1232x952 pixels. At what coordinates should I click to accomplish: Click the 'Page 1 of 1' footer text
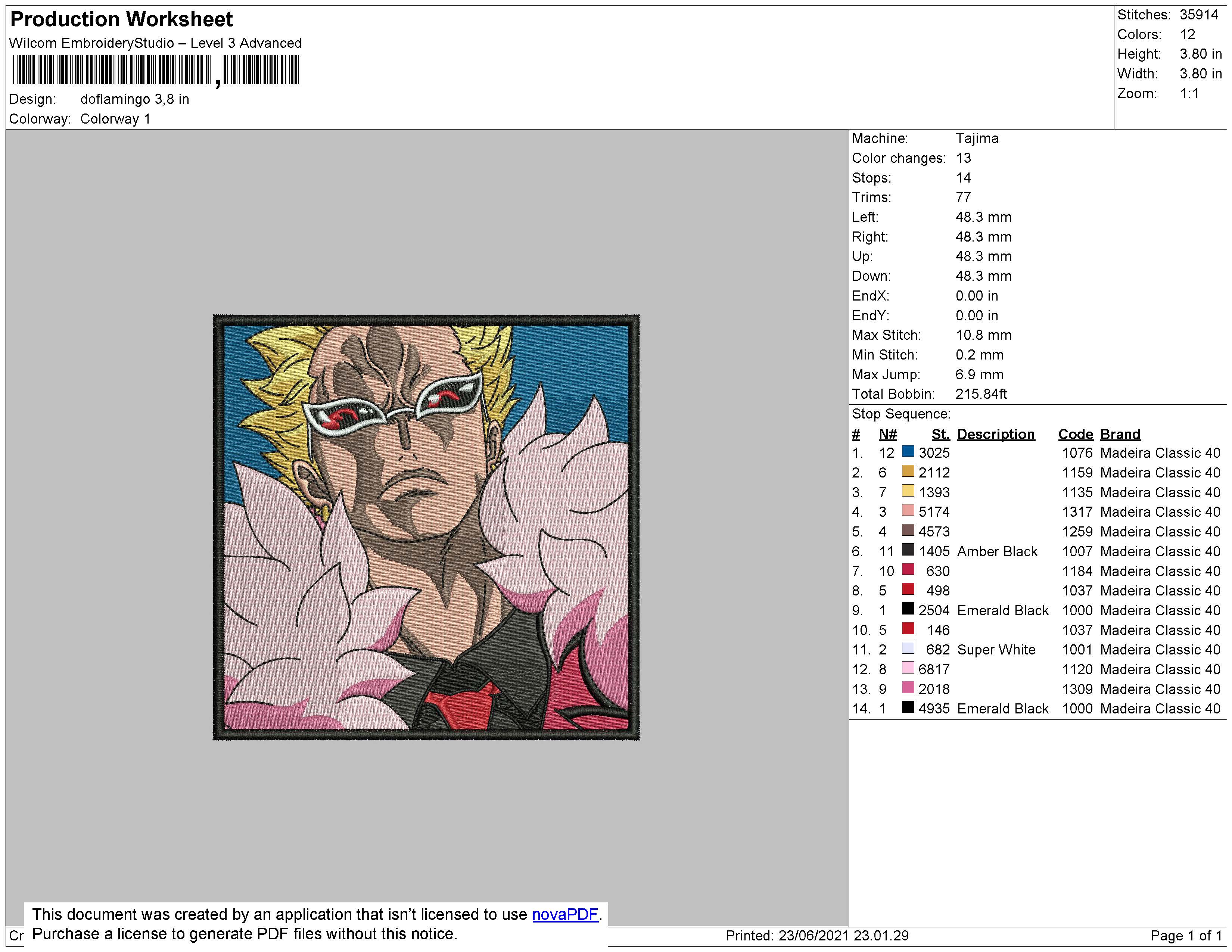[1186, 936]
